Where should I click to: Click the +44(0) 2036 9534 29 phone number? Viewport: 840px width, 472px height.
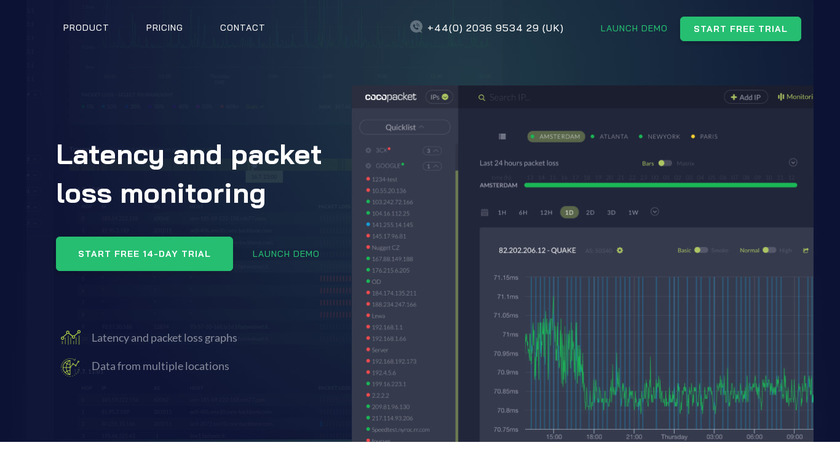tap(495, 28)
